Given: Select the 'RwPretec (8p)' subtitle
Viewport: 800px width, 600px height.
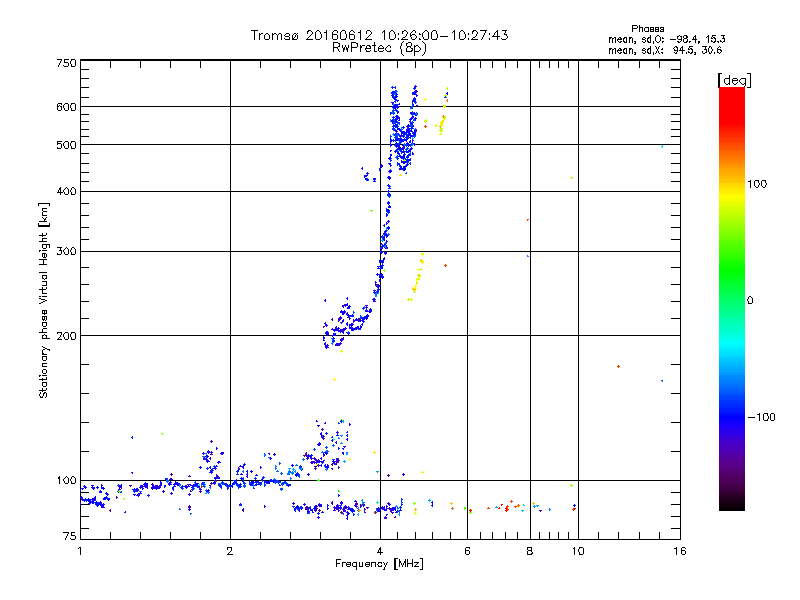Looking at the screenshot, I should click(379, 48).
